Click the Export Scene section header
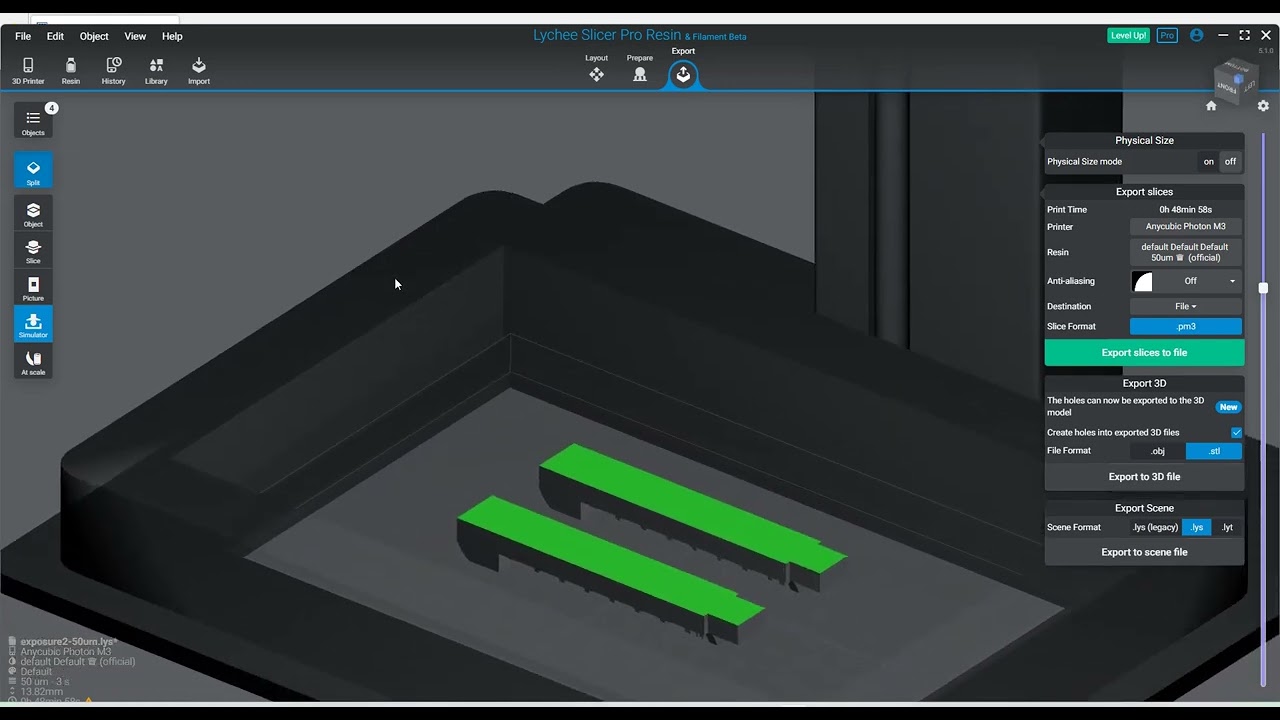 point(1144,508)
